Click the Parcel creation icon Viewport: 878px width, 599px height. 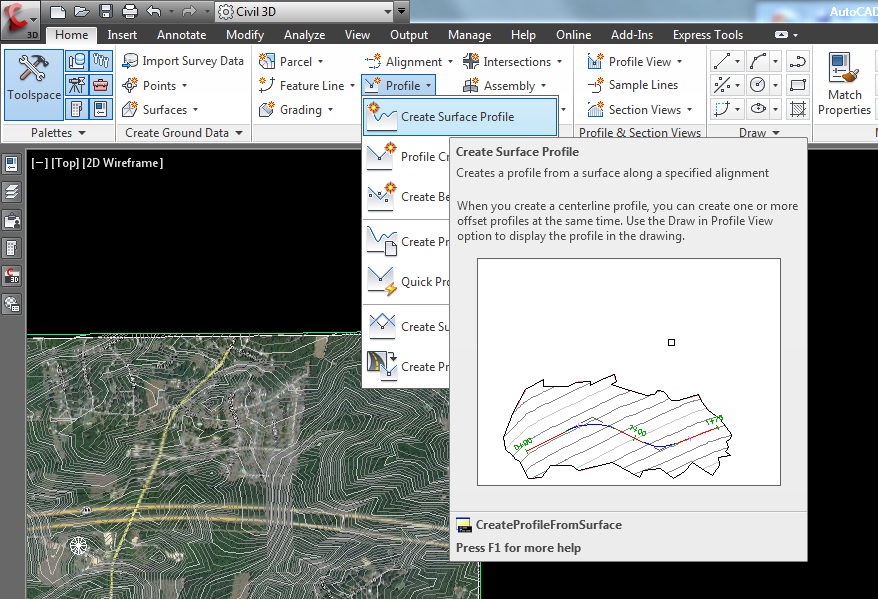point(266,60)
